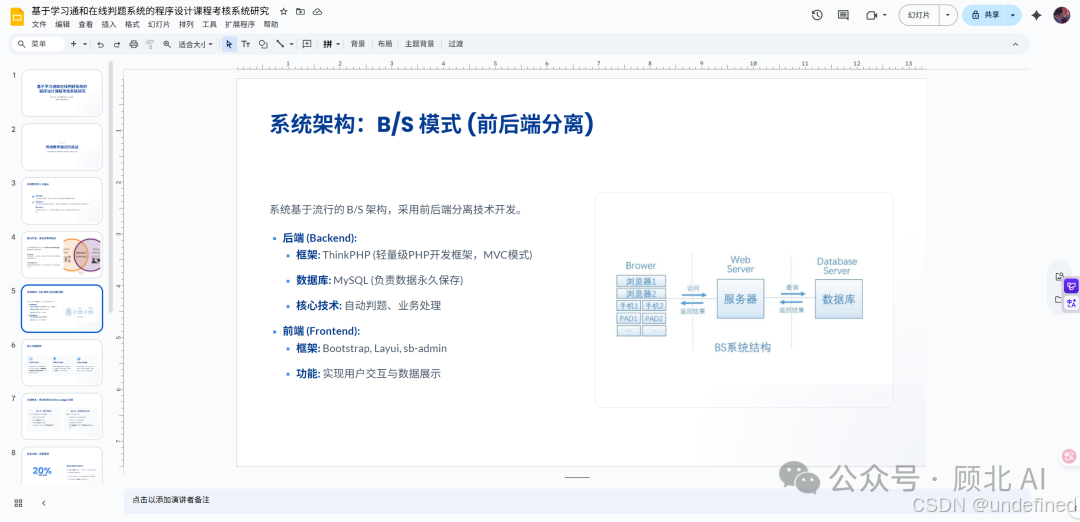The height and width of the screenshot is (522, 1080).
Task: Click the 过渡 transition button
Action: tap(455, 44)
